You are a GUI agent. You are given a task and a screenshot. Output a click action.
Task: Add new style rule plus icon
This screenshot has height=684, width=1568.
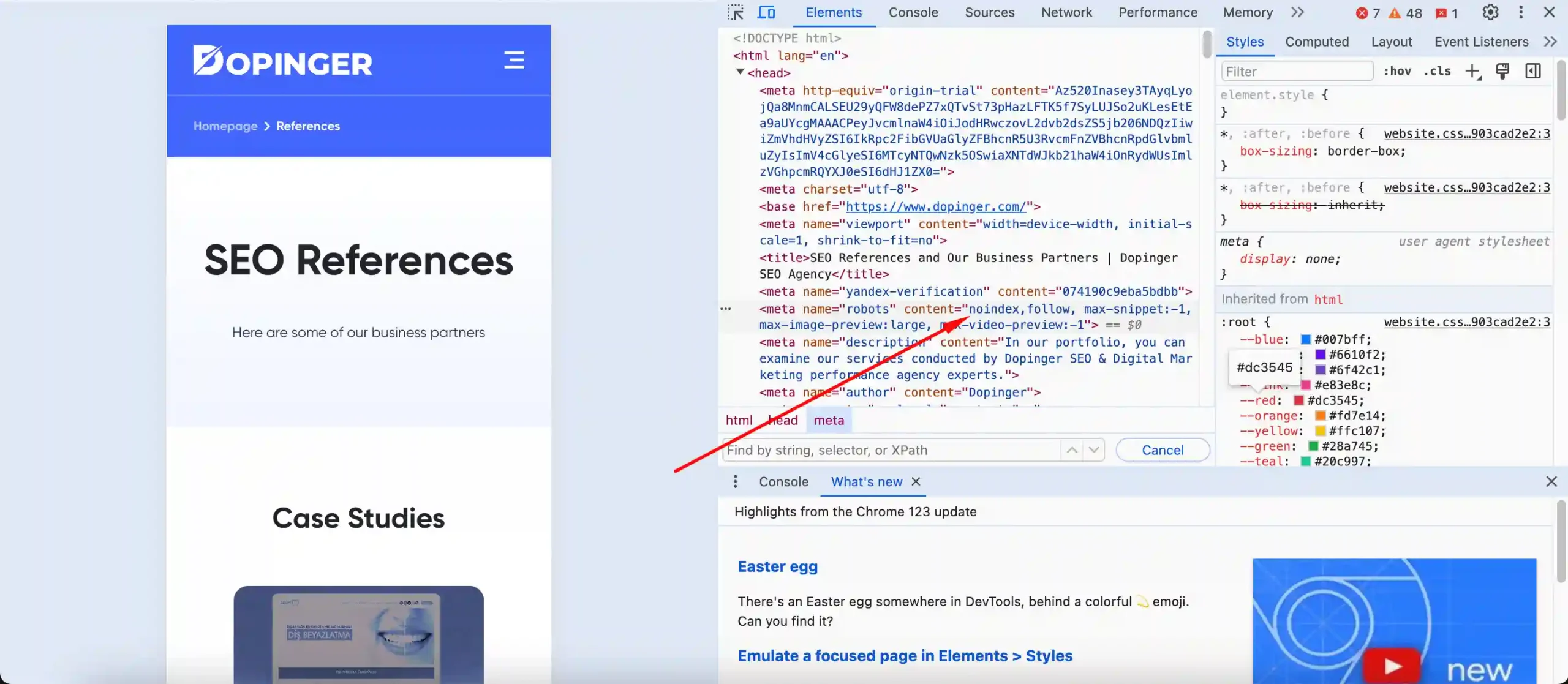1472,71
